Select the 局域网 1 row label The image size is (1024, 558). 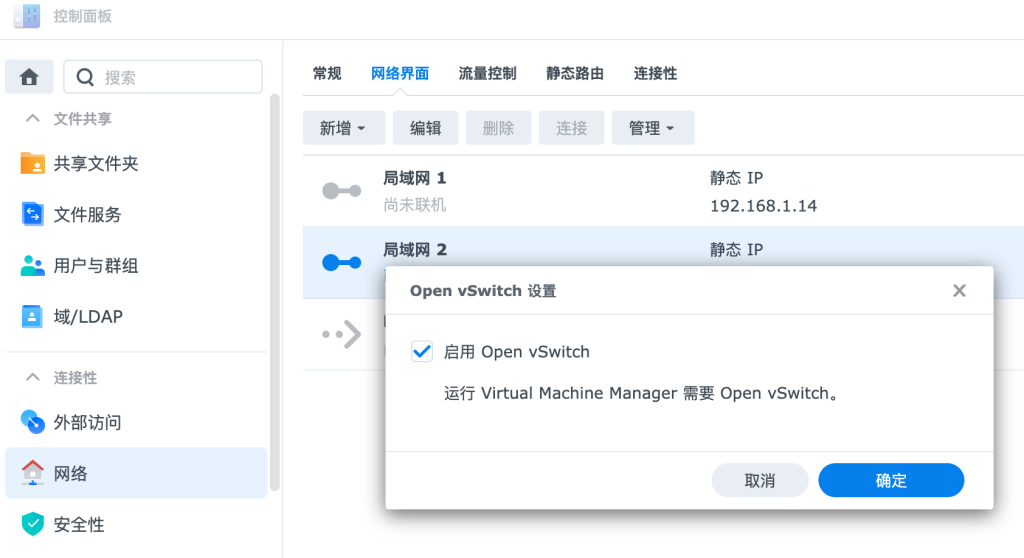pyautogui.click(x=414, y=178)
